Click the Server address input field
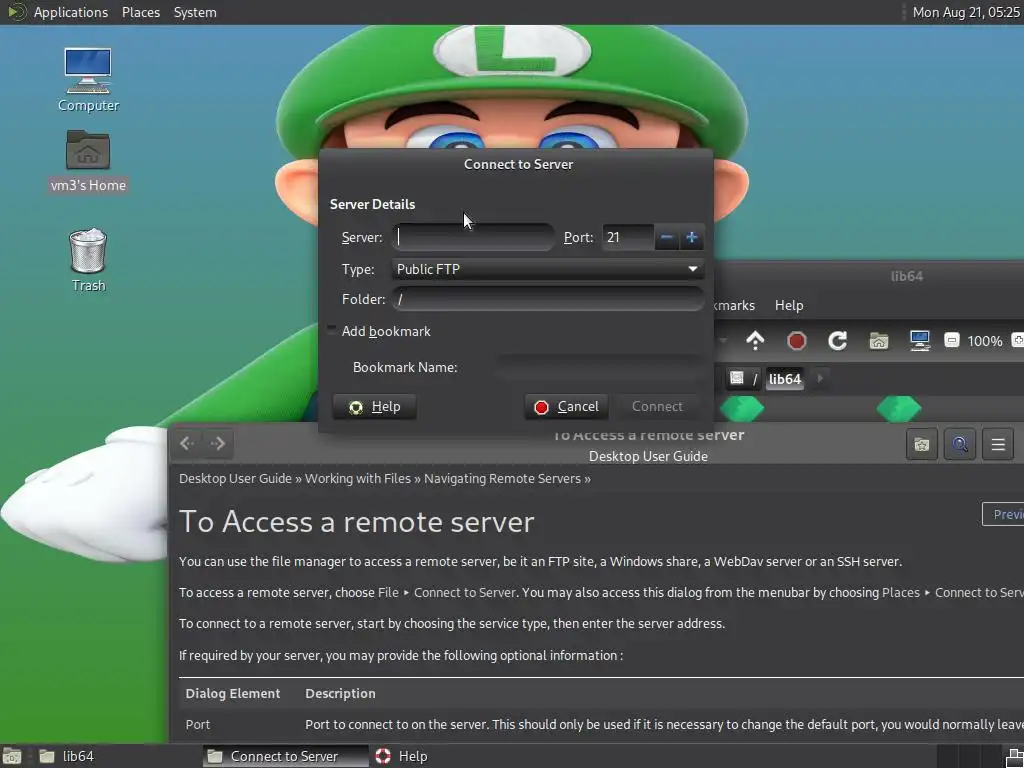The width and height of the screenshot is (1024, 768). [x=473, y=237]
